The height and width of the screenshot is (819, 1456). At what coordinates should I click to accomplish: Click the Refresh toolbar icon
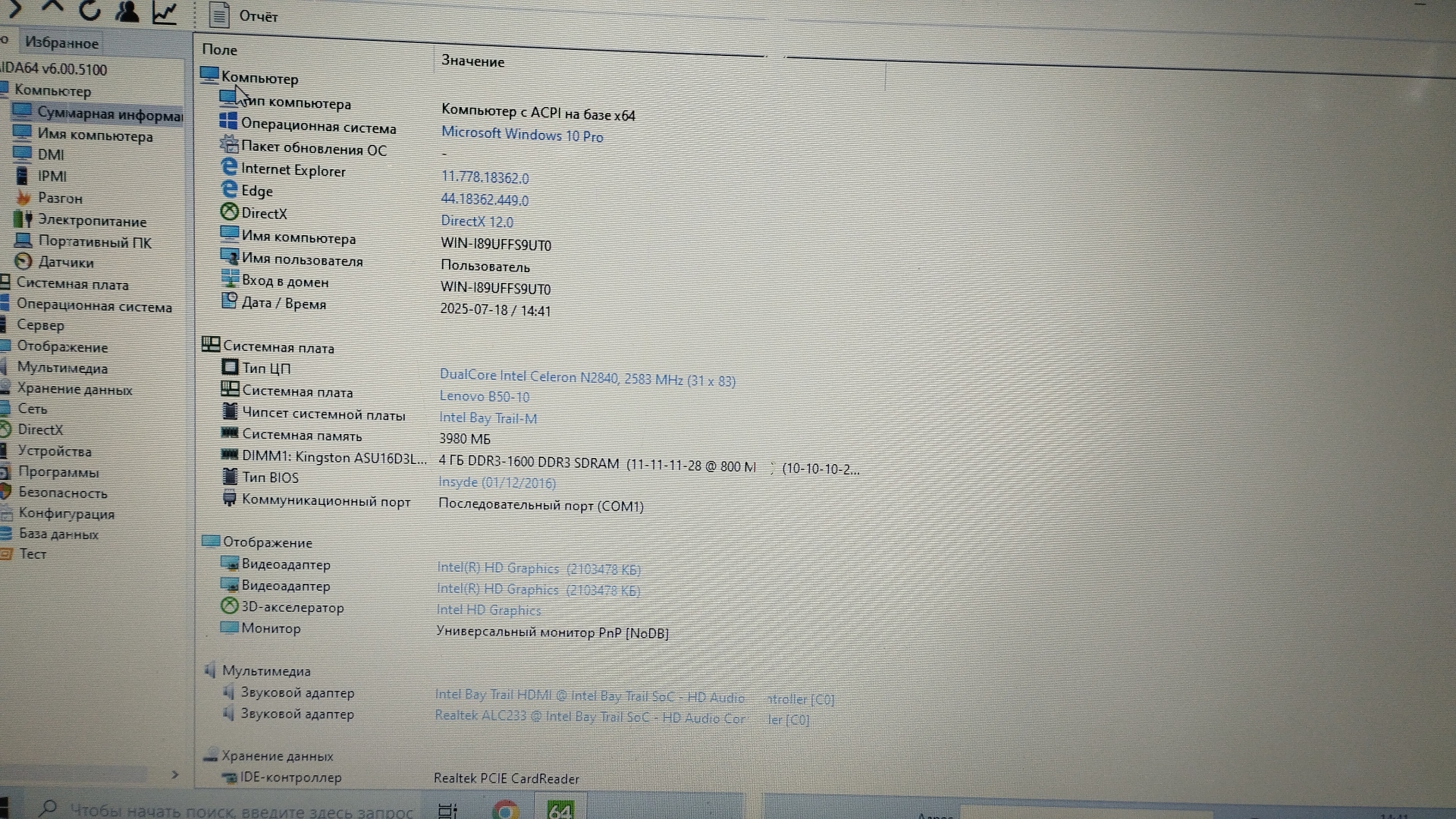pyautogui.click(x=89, y=10)
